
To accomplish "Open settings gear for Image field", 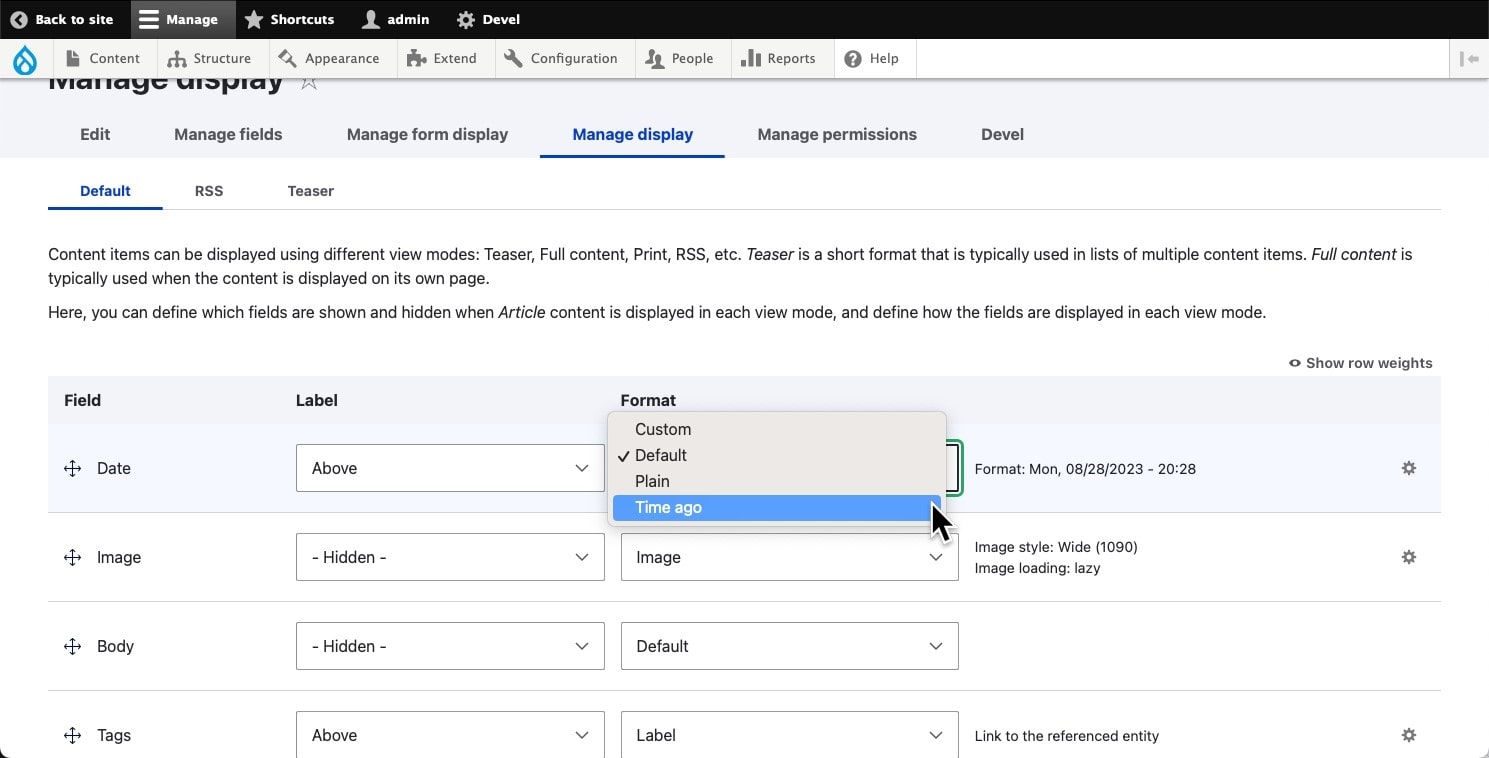I will coord(1409,557).
